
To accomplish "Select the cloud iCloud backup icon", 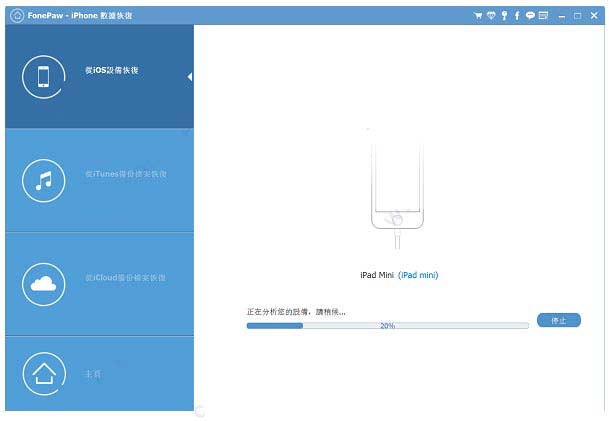I will 44,284.
